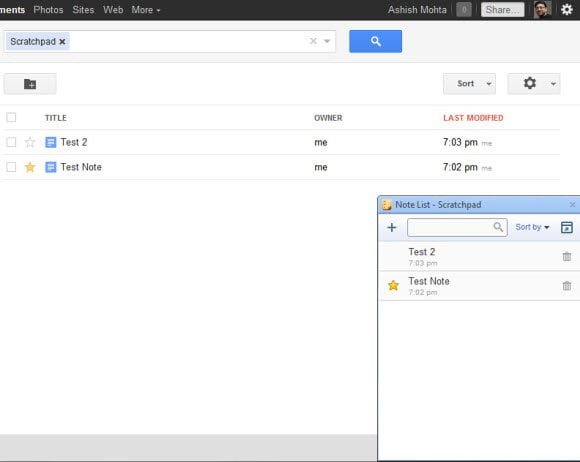The width and height of the screenshot is (580, 462).
Task: Click Scratchpad app icon in Note List title
Action: pos(387,205)
